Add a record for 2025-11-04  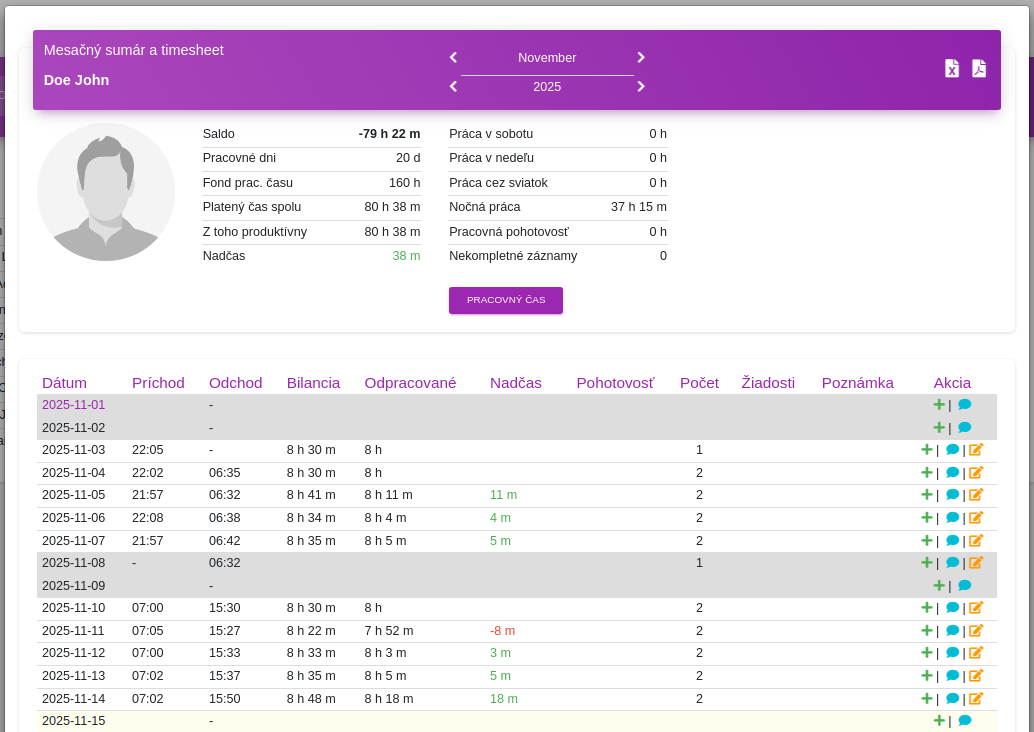pos(927,472)
